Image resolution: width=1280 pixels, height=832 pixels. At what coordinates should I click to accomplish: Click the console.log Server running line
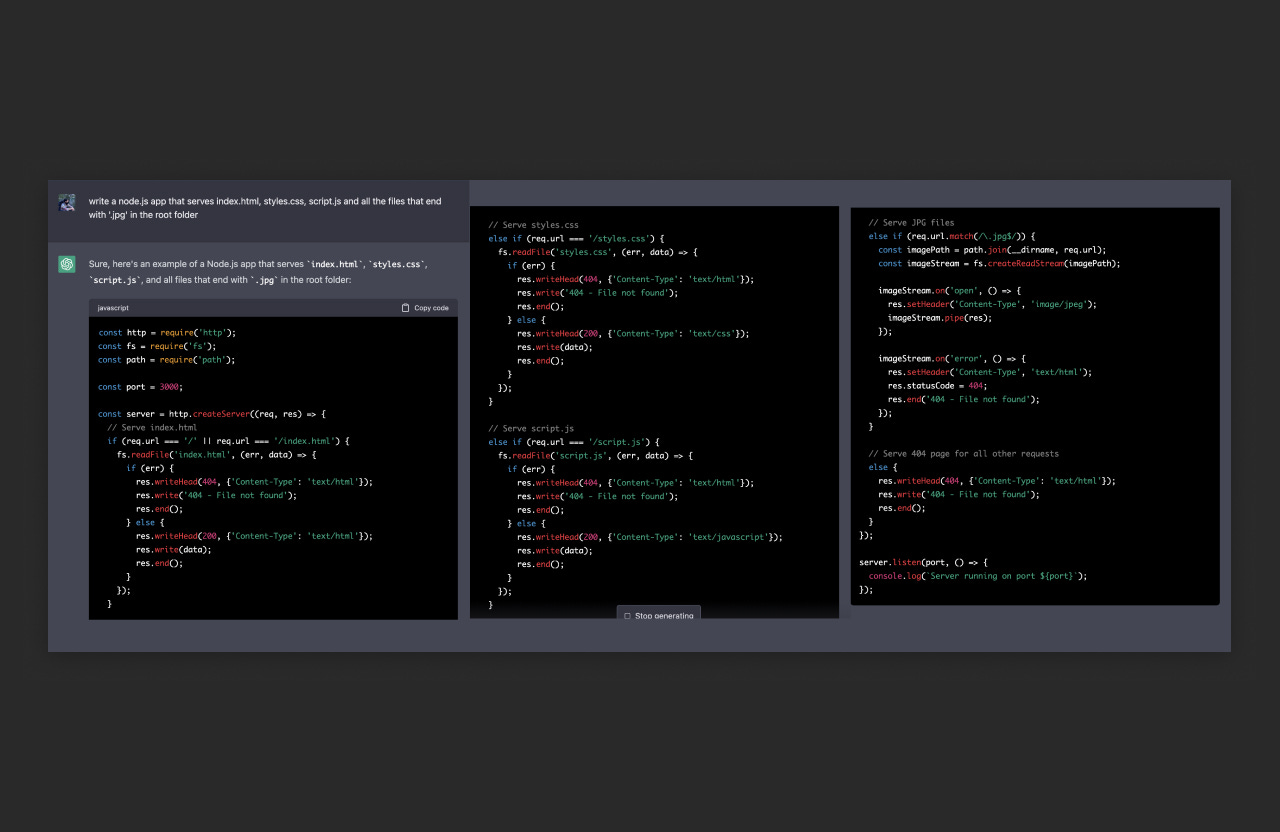tap(977, 576)
